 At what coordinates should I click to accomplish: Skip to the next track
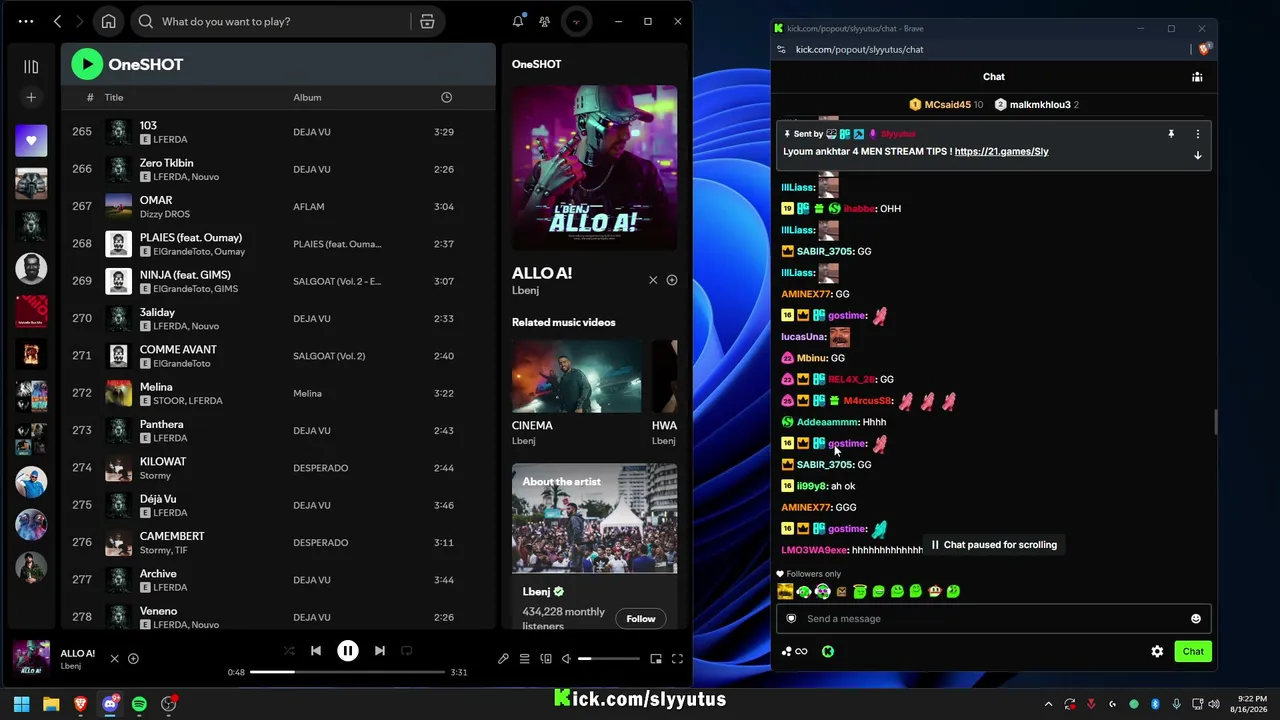[x=380, y=651]
